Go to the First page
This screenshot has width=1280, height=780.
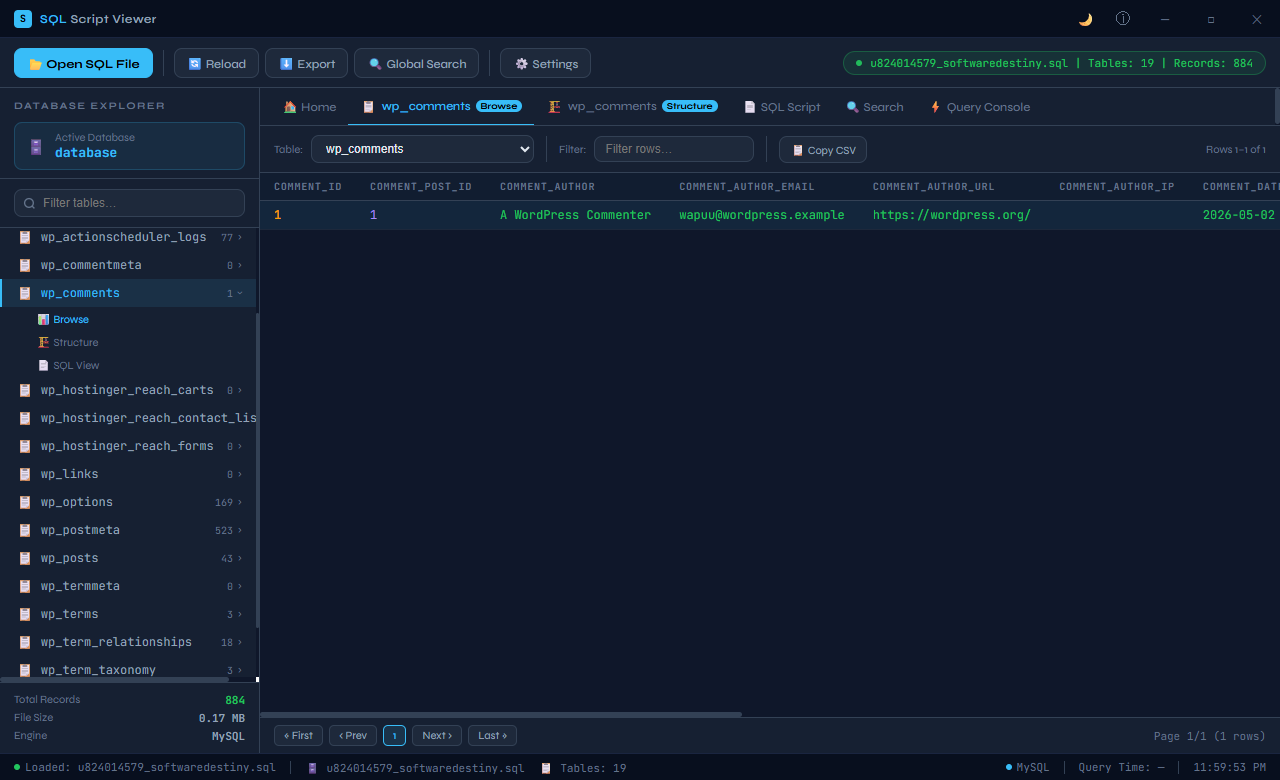point(298,736)
